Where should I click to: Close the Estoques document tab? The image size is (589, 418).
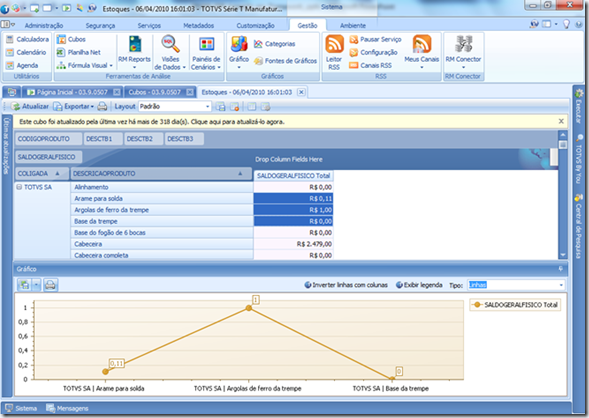click(x=301, y=92)
